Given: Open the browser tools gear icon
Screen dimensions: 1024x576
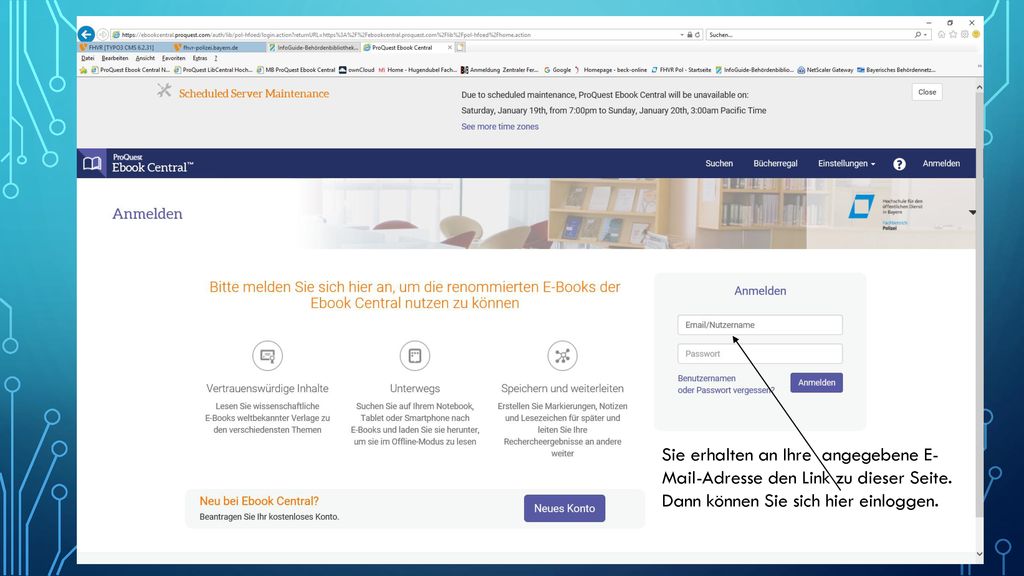Looking at the screenshot, I should (x=965, y=35).
